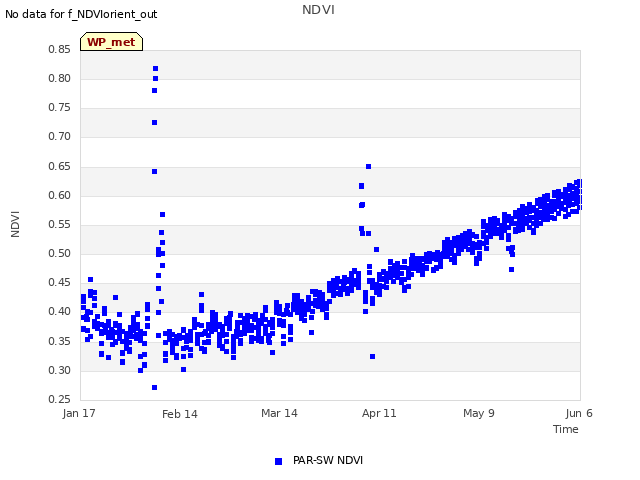This screenshot has width=640, height=480.
Task: Click the 0.25 y-axis tick label
Action: (x=59, y=399)
